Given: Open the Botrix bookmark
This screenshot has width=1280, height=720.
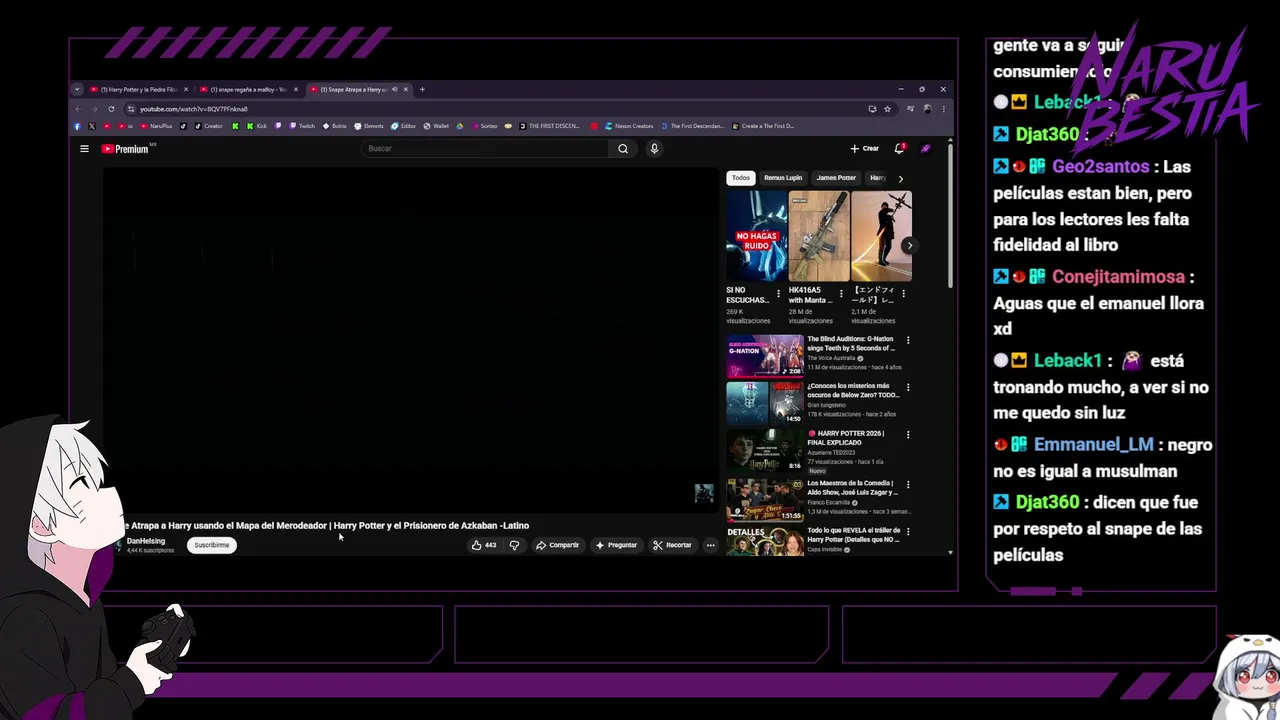Looking at the screenshot, I should pos(335,126).
